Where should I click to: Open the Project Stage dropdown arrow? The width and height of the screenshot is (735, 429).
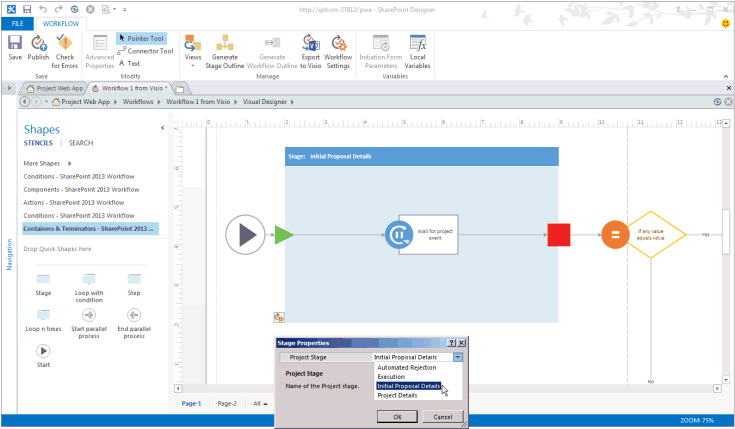[458, 357]
